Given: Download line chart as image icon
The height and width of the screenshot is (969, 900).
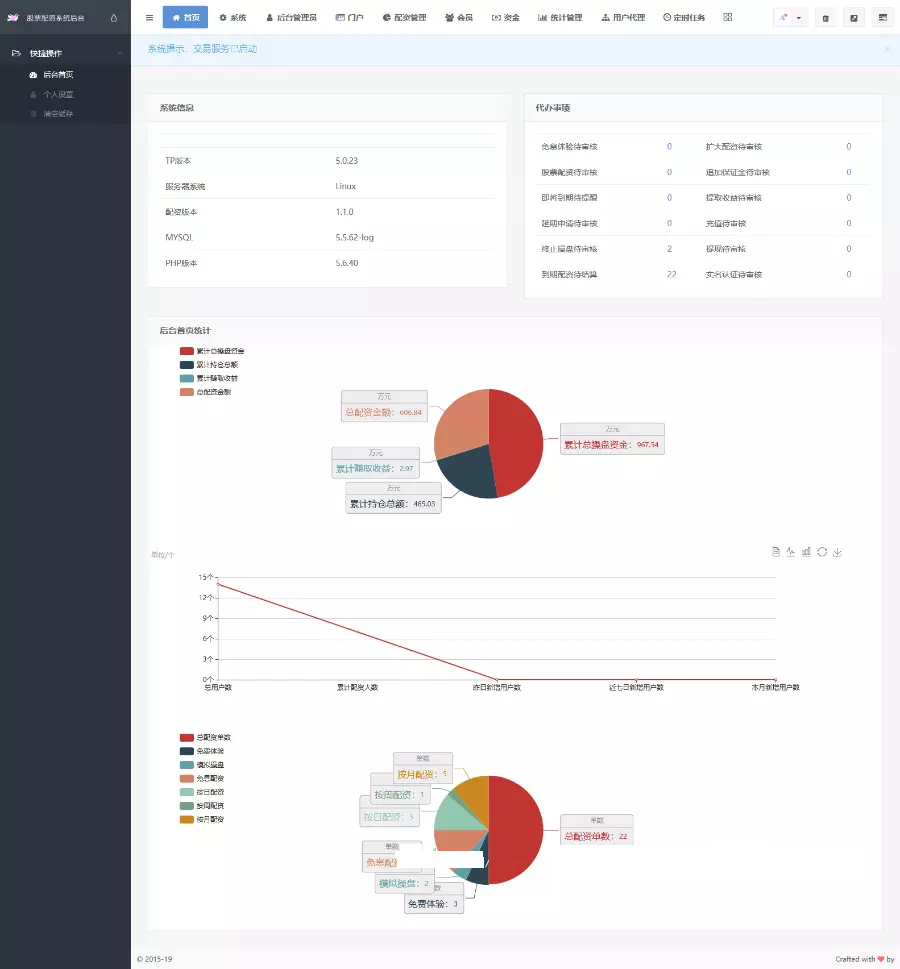Looking at the screenshot, I should (x=837, y=551).
